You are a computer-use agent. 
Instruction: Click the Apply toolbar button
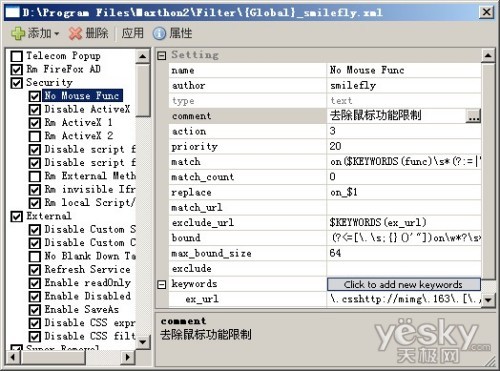click(x=133, y=33)
